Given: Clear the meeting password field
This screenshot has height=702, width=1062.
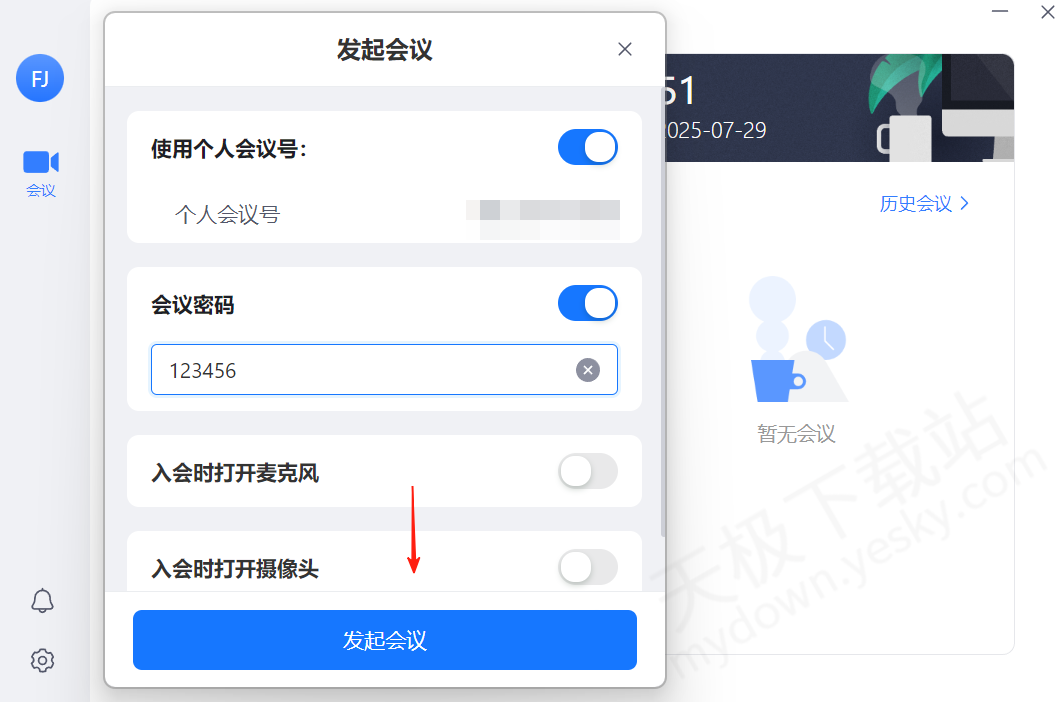Looking at the screenshot, I should click(587, 370).
